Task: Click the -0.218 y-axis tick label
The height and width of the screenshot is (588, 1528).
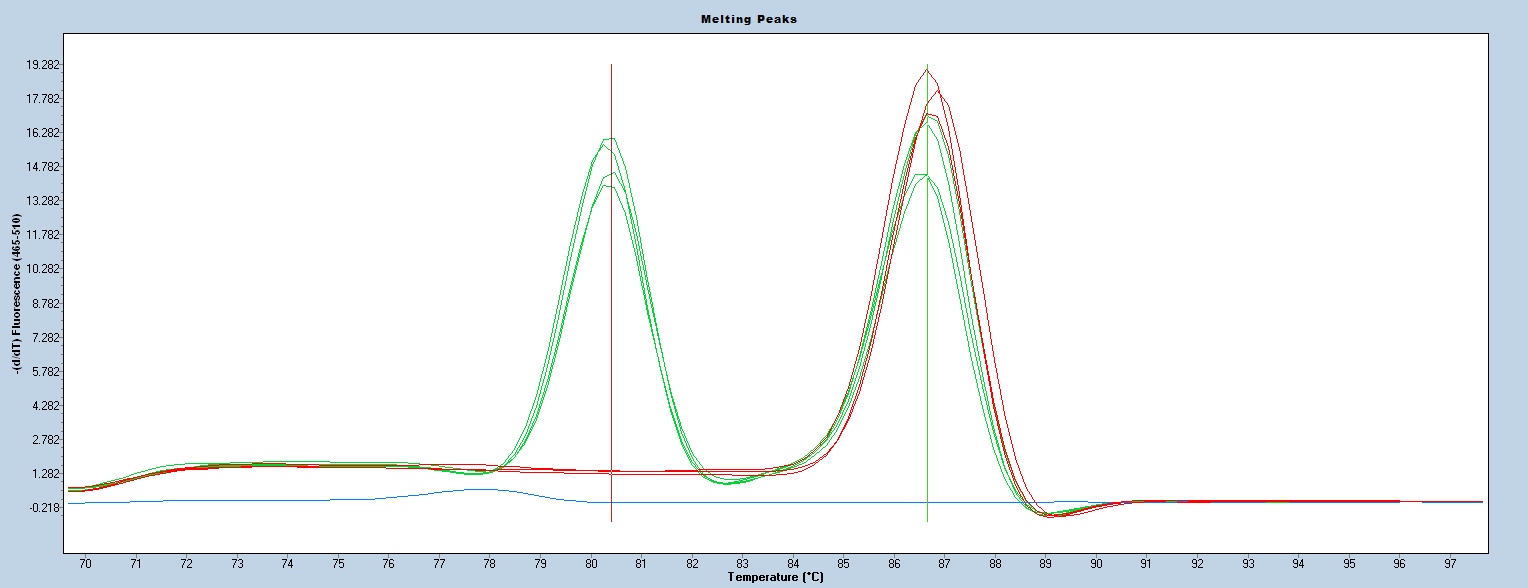Action: click(43, 508)
